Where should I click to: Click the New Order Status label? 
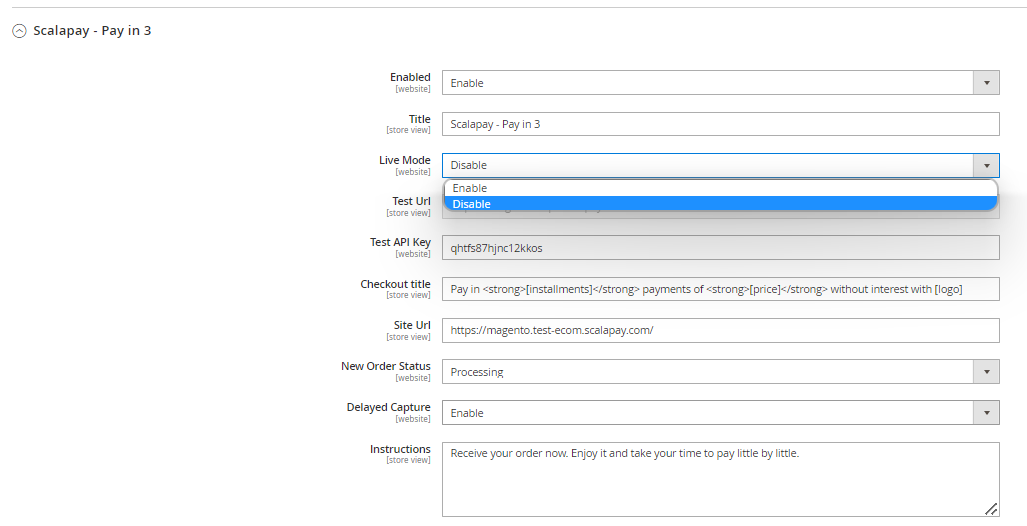coord(386,366)
